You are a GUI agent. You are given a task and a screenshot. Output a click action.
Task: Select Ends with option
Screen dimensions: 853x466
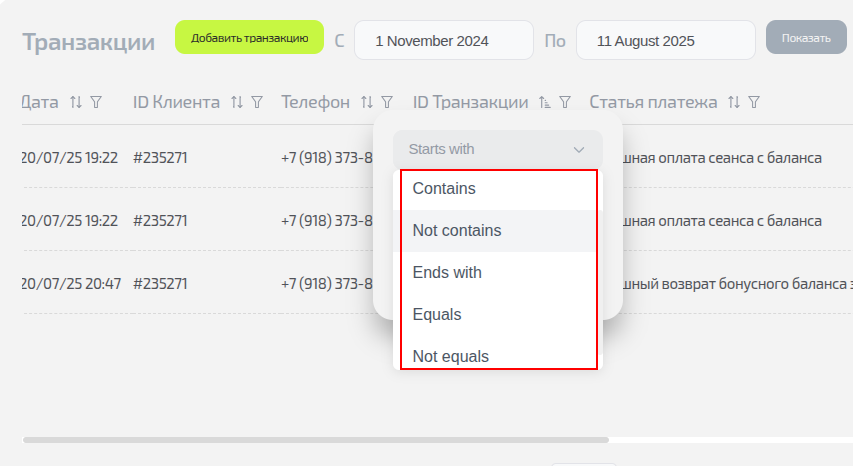pyautogui.click(x=447, y=272)
